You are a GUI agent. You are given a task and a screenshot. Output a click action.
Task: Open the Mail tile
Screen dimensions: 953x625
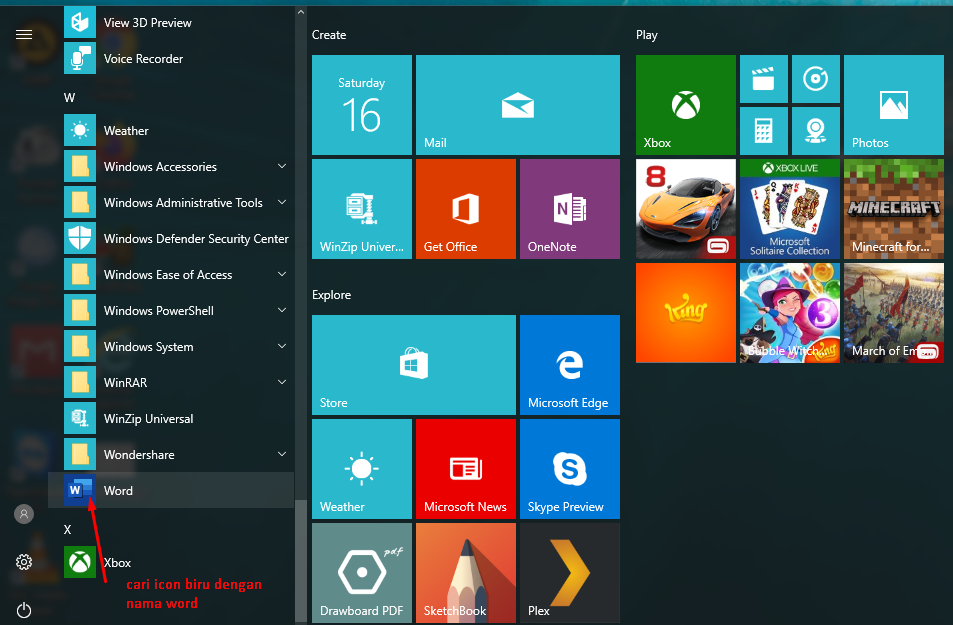tap(517, 105)
